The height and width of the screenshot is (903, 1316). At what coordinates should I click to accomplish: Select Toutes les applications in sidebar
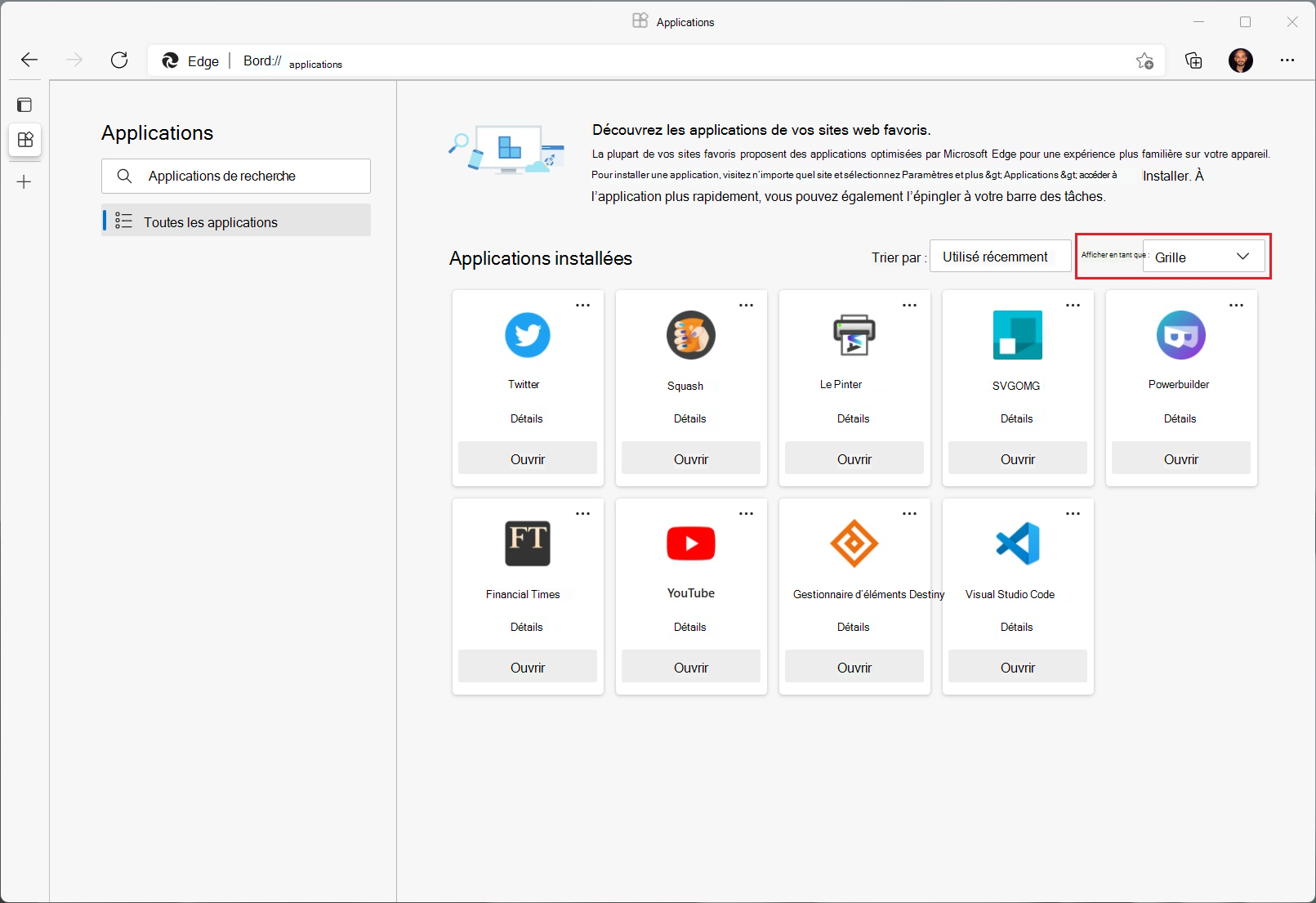point(236,221)
